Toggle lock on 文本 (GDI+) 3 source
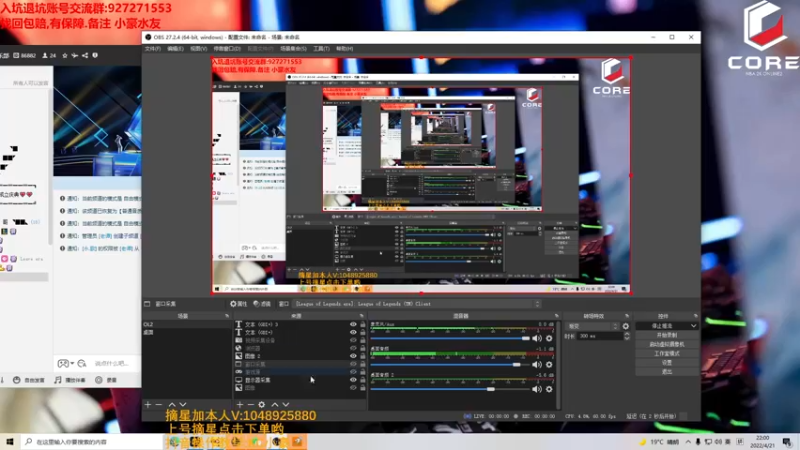Viewport: 800px width, 450px height. pos(363,324)
